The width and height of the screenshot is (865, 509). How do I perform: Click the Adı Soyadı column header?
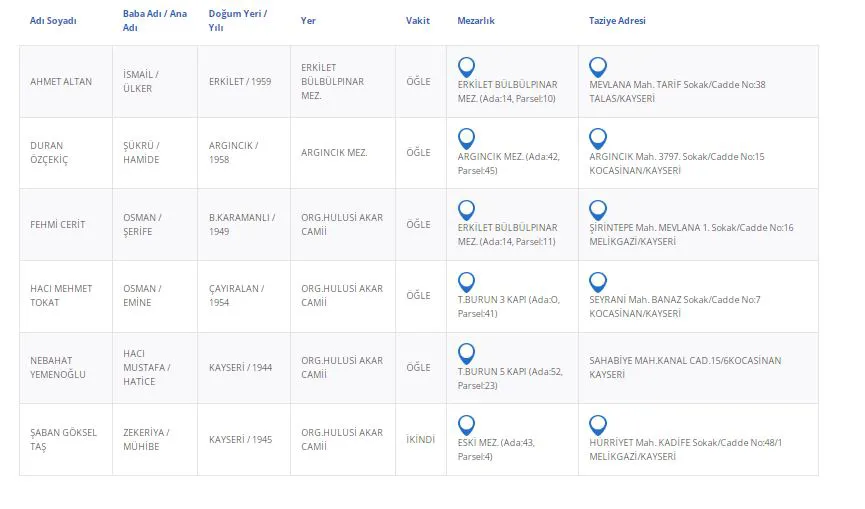(x=53, y=21)
